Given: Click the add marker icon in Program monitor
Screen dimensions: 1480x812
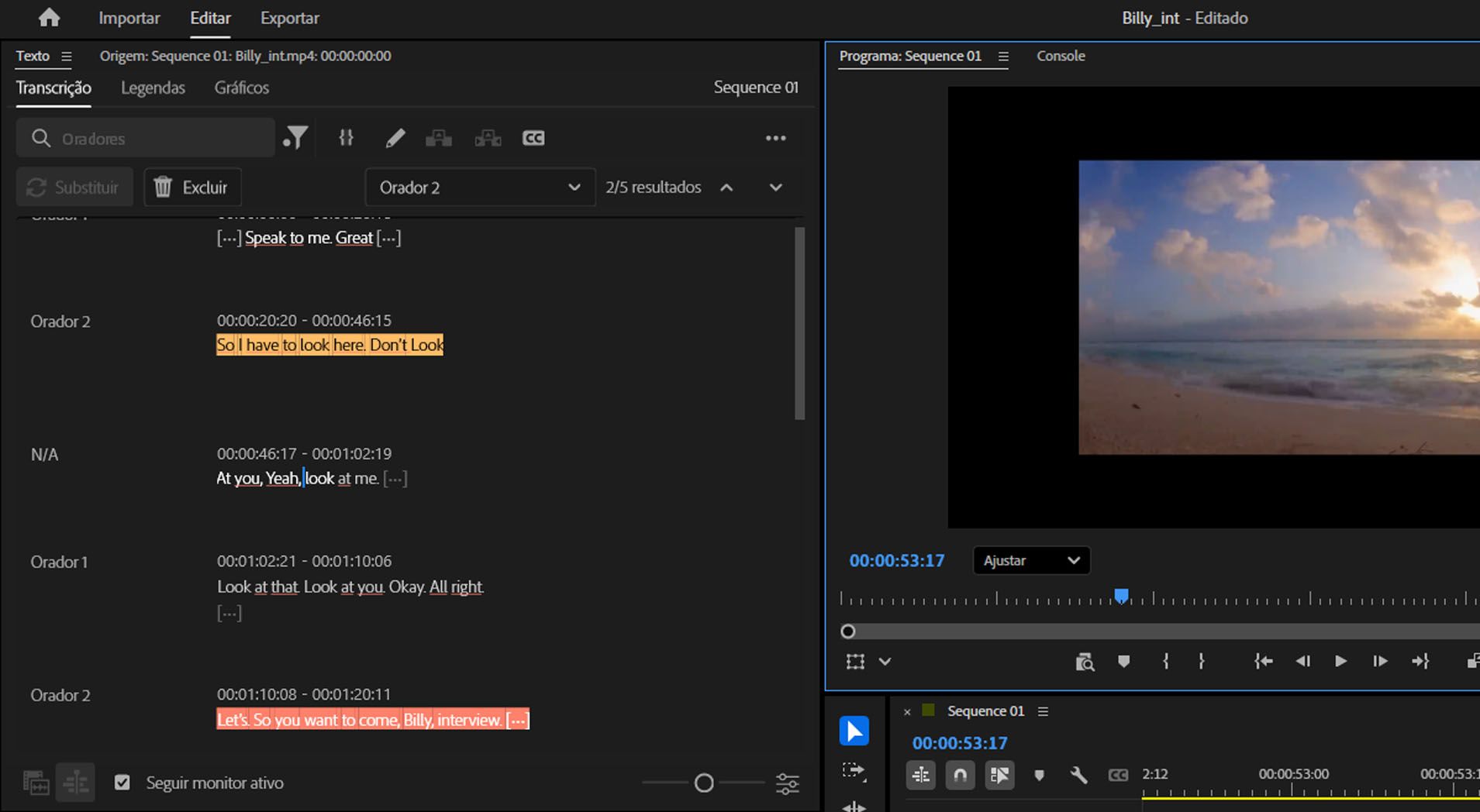Looking at the screenshot, I should pos(1123,661).
